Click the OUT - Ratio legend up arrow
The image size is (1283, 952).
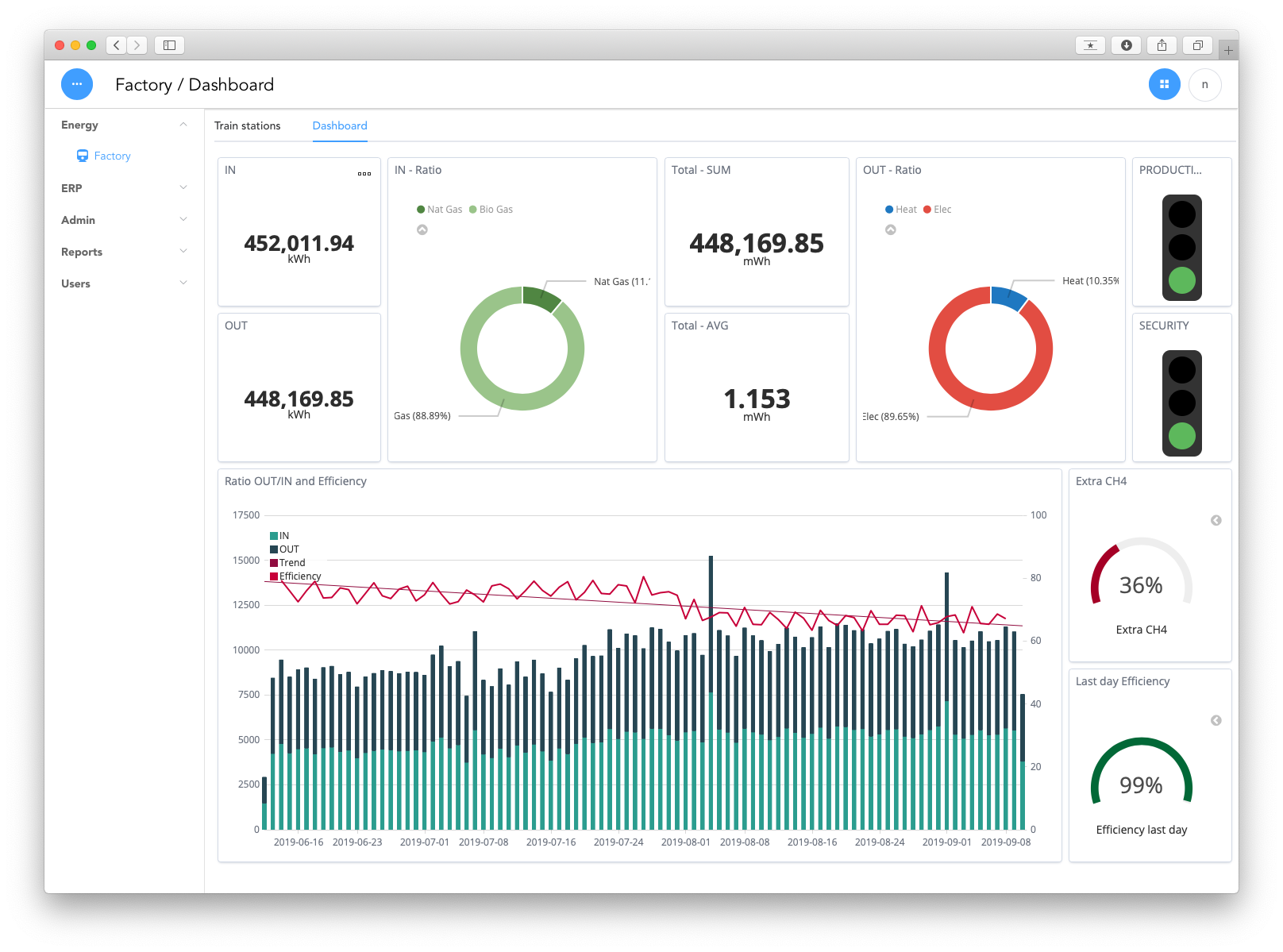pyautogui.click(x=891, y=229)
